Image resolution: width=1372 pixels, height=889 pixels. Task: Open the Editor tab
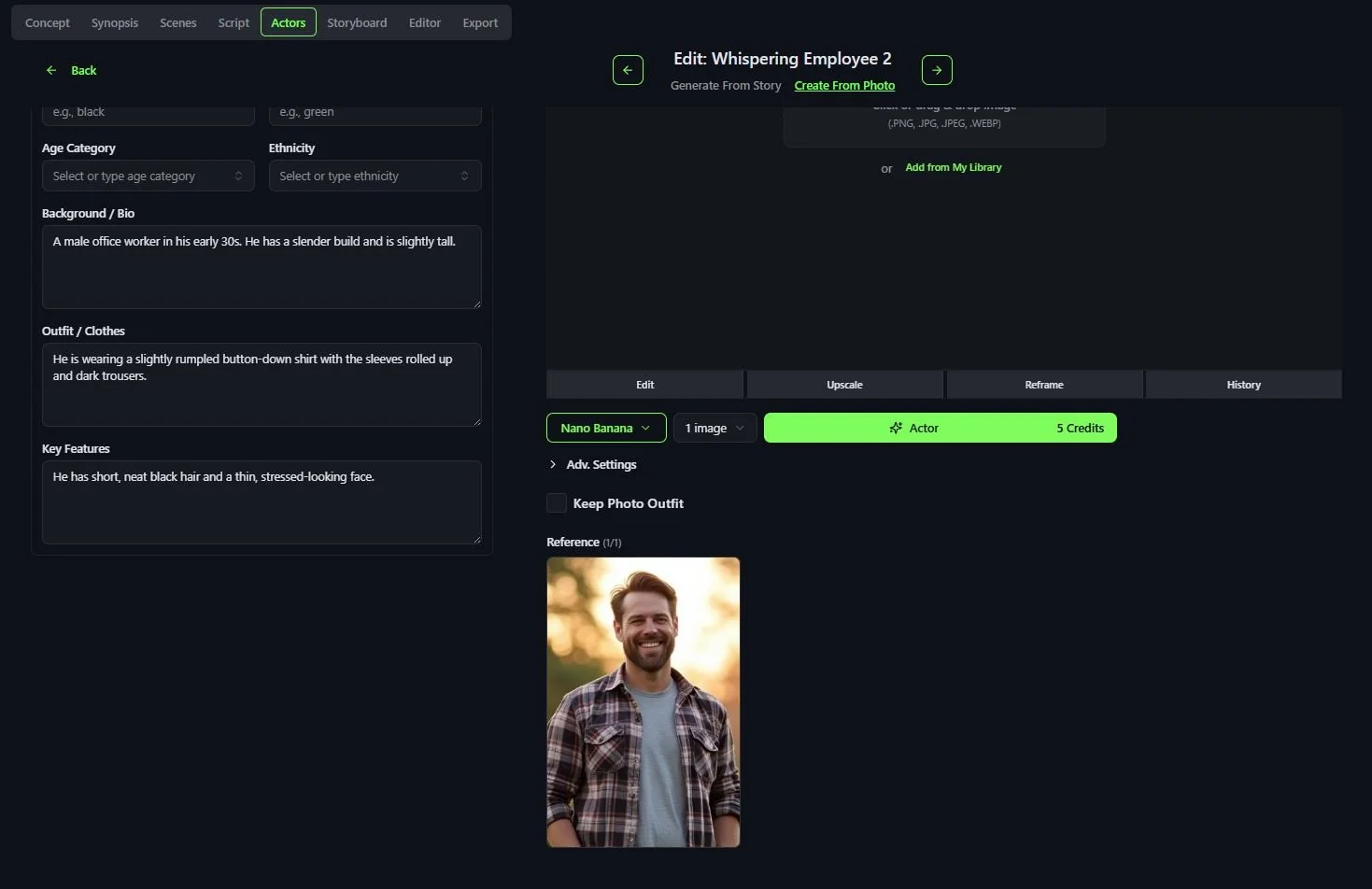pos(425,22)
